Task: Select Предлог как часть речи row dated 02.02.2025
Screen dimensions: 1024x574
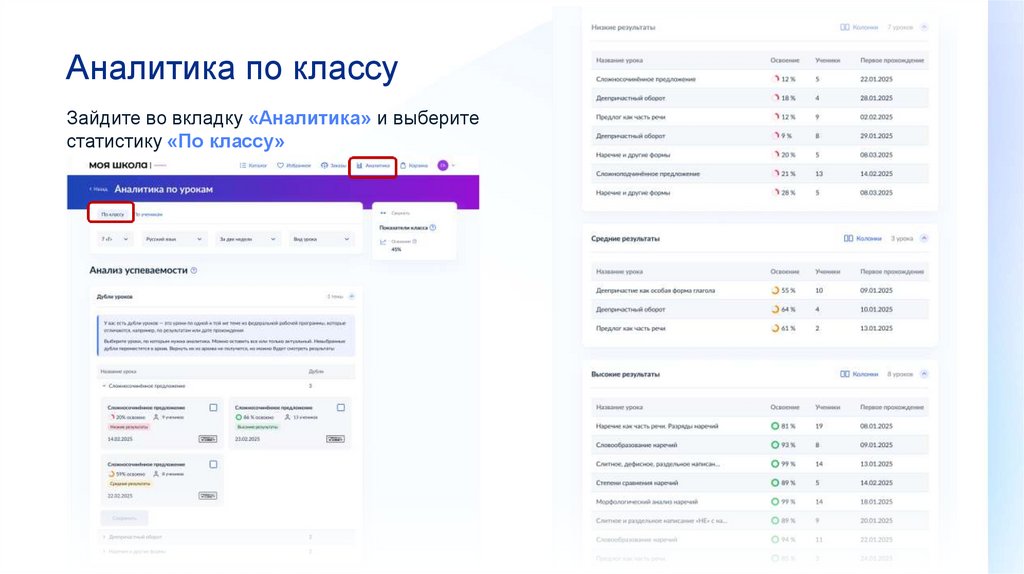Action: pyautogui.click(x=760, y=117)
